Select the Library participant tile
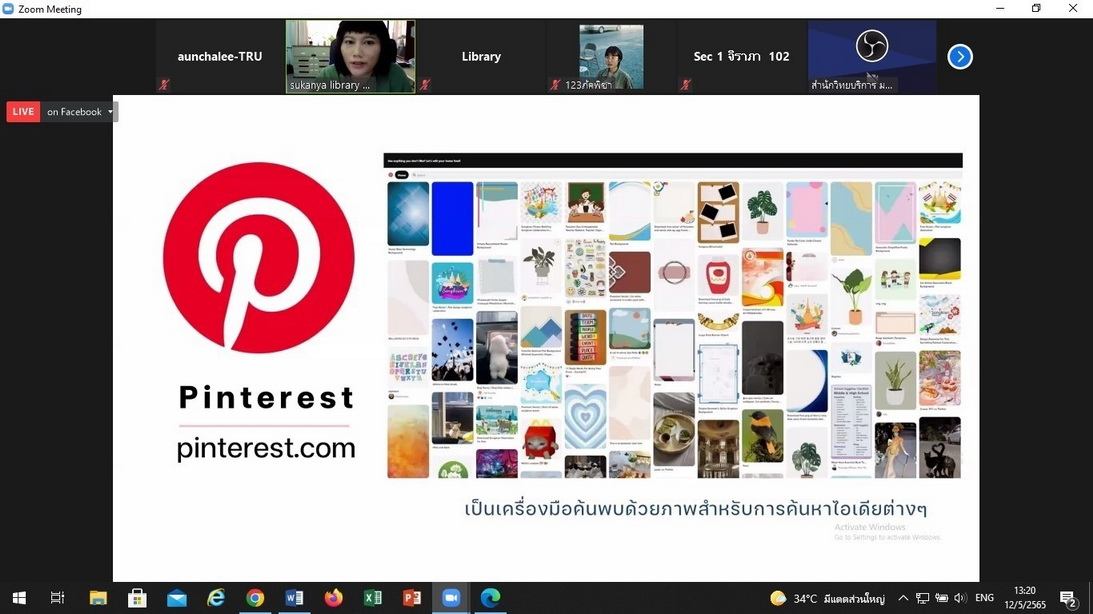The height and width of the screenshot is (614, 1093). point(481,56)
